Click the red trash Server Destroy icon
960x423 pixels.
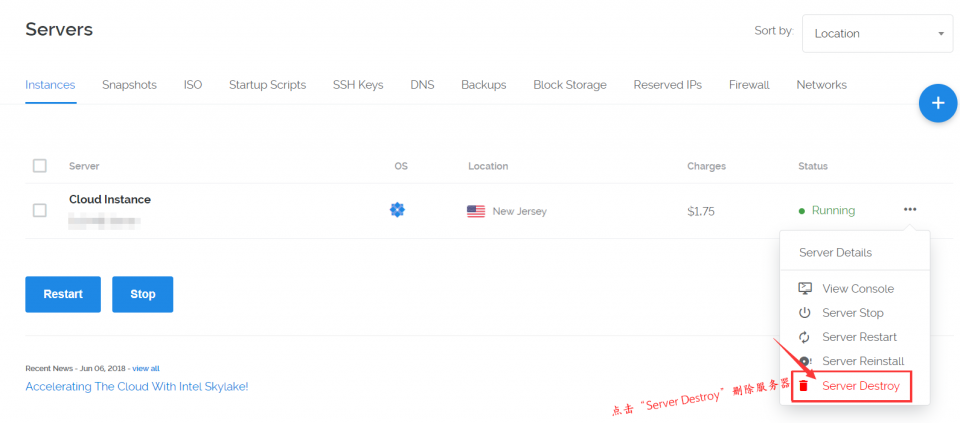[804, 386]
